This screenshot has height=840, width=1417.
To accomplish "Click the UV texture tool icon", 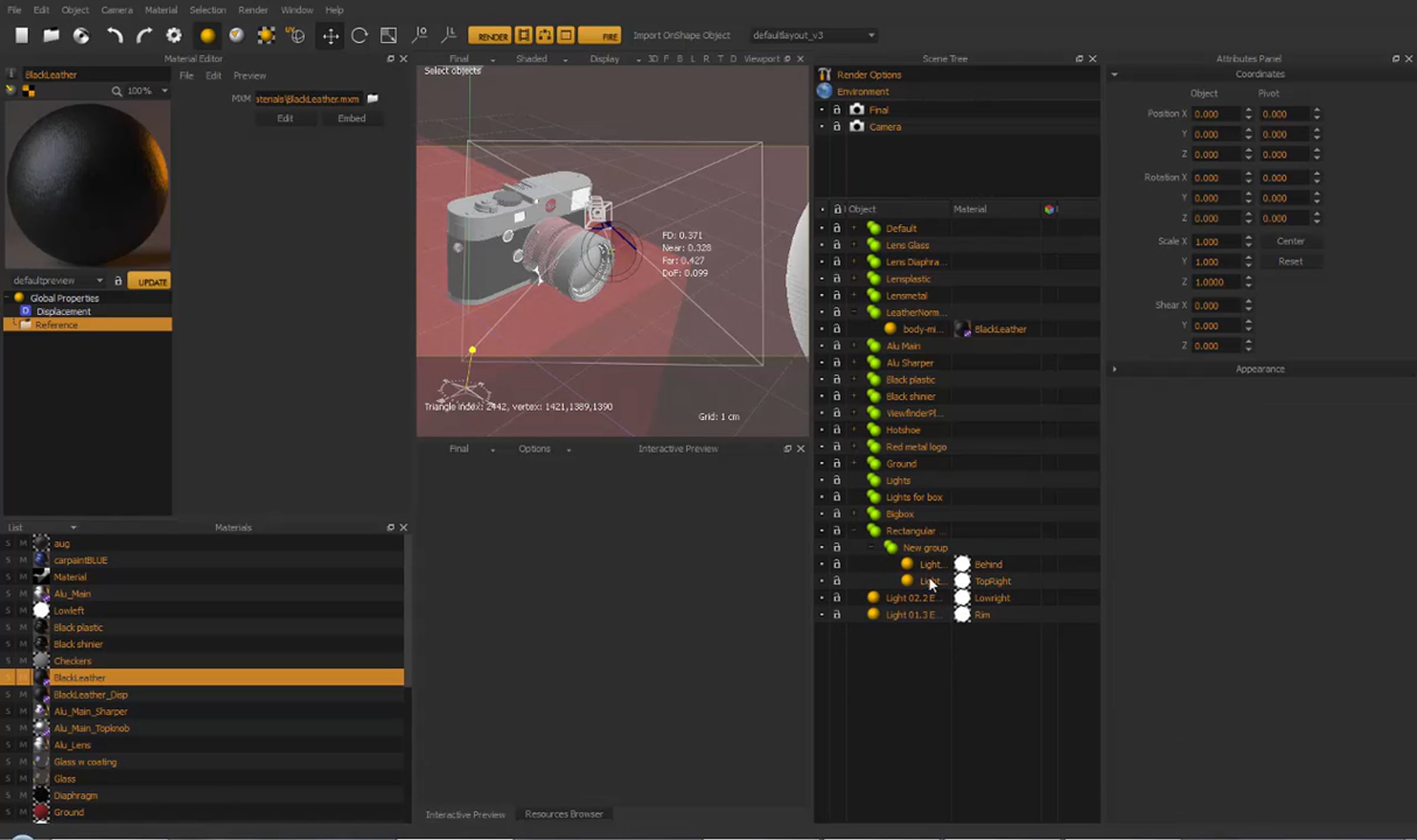I will 295,35.
